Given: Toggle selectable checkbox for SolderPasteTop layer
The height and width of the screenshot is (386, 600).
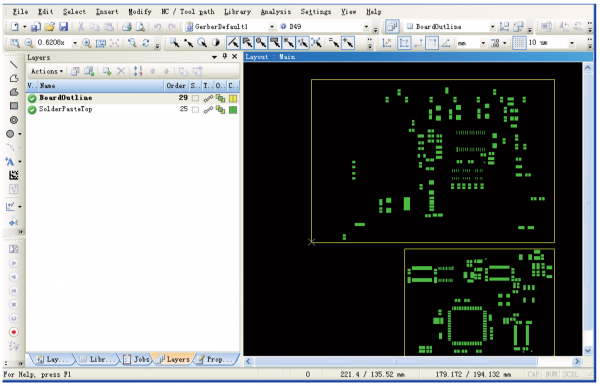Looking at the screenshot, I should coord(195,110).
